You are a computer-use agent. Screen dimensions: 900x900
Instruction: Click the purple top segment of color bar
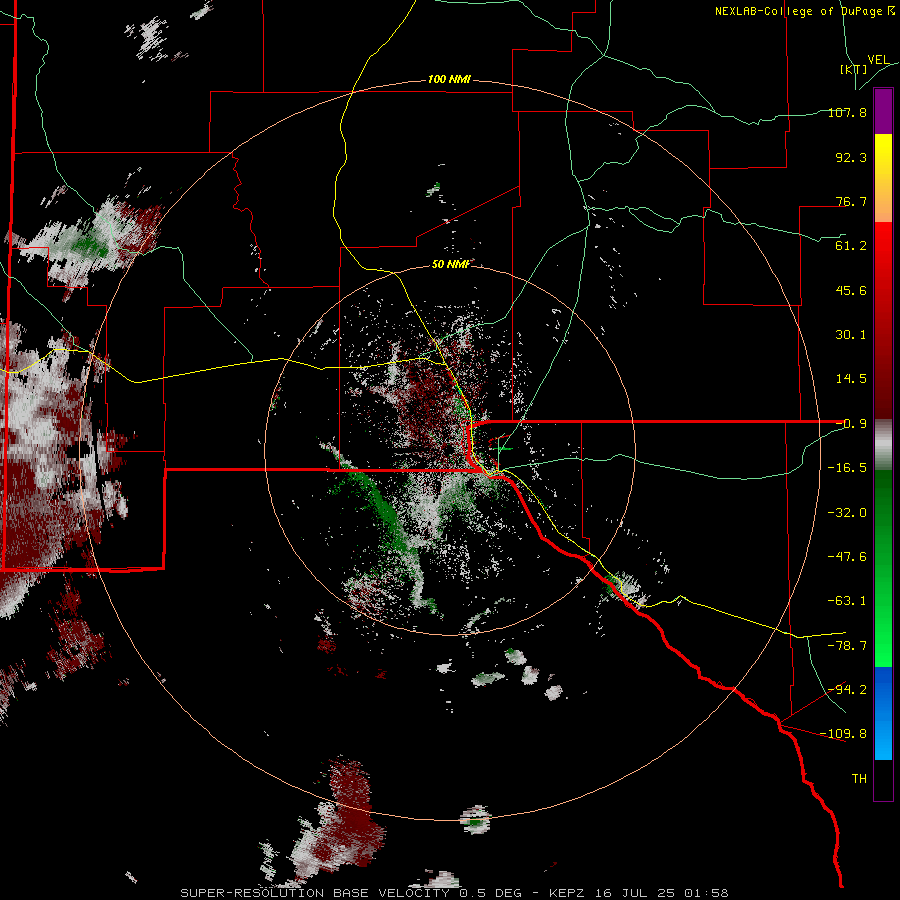(x=883, y=111)
